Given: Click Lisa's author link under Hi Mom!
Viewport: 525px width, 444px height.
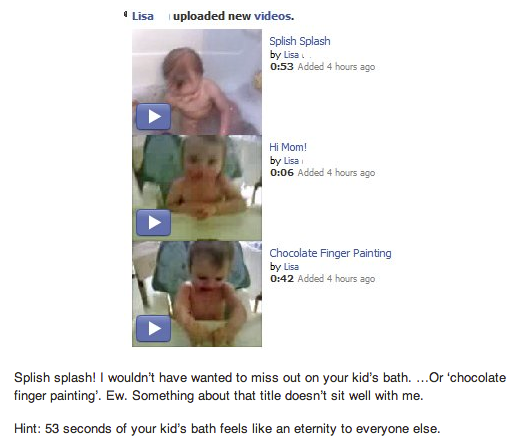Looking at the screenshot, I should [291, 161].
